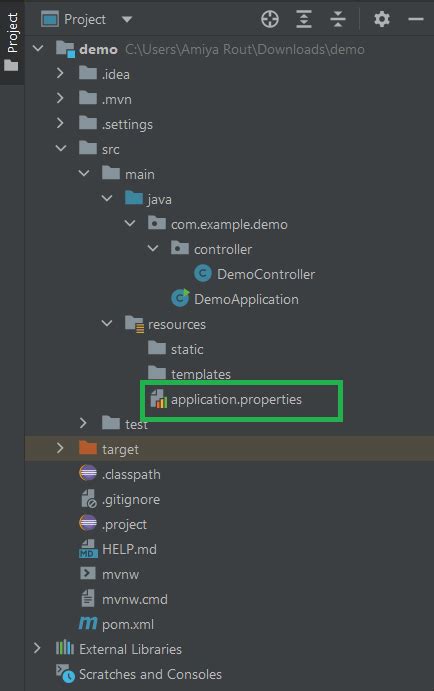The image size is (434, 691).
Task: Collapse the com.example.demo package
Action: [130, 223]
